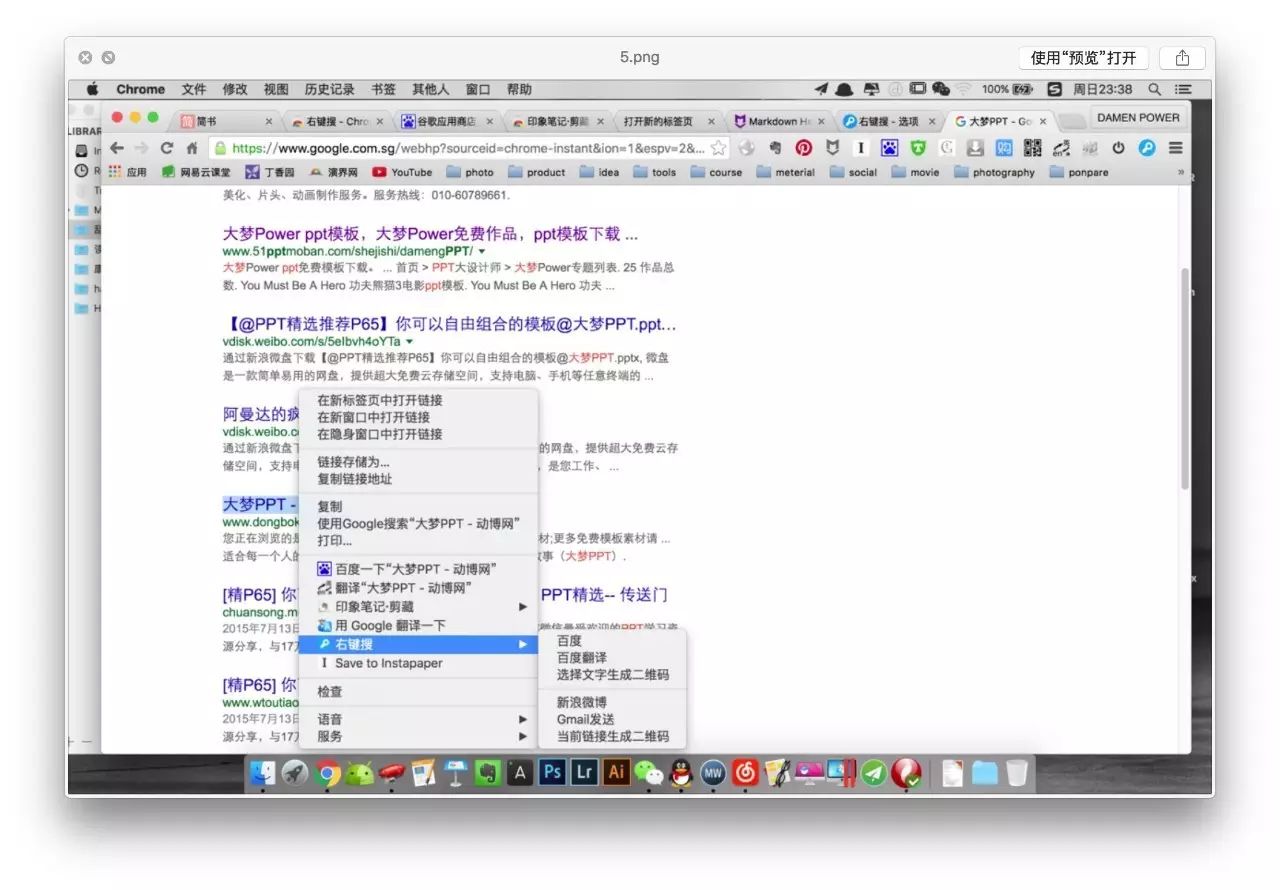1280x890 pixels.
Task: Open 网易云课堂 bookmark
Action: (196, 172)
